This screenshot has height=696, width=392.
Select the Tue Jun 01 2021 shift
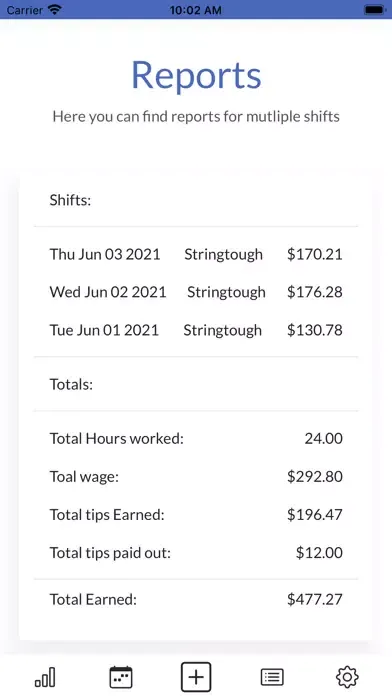tap(196, 330)
